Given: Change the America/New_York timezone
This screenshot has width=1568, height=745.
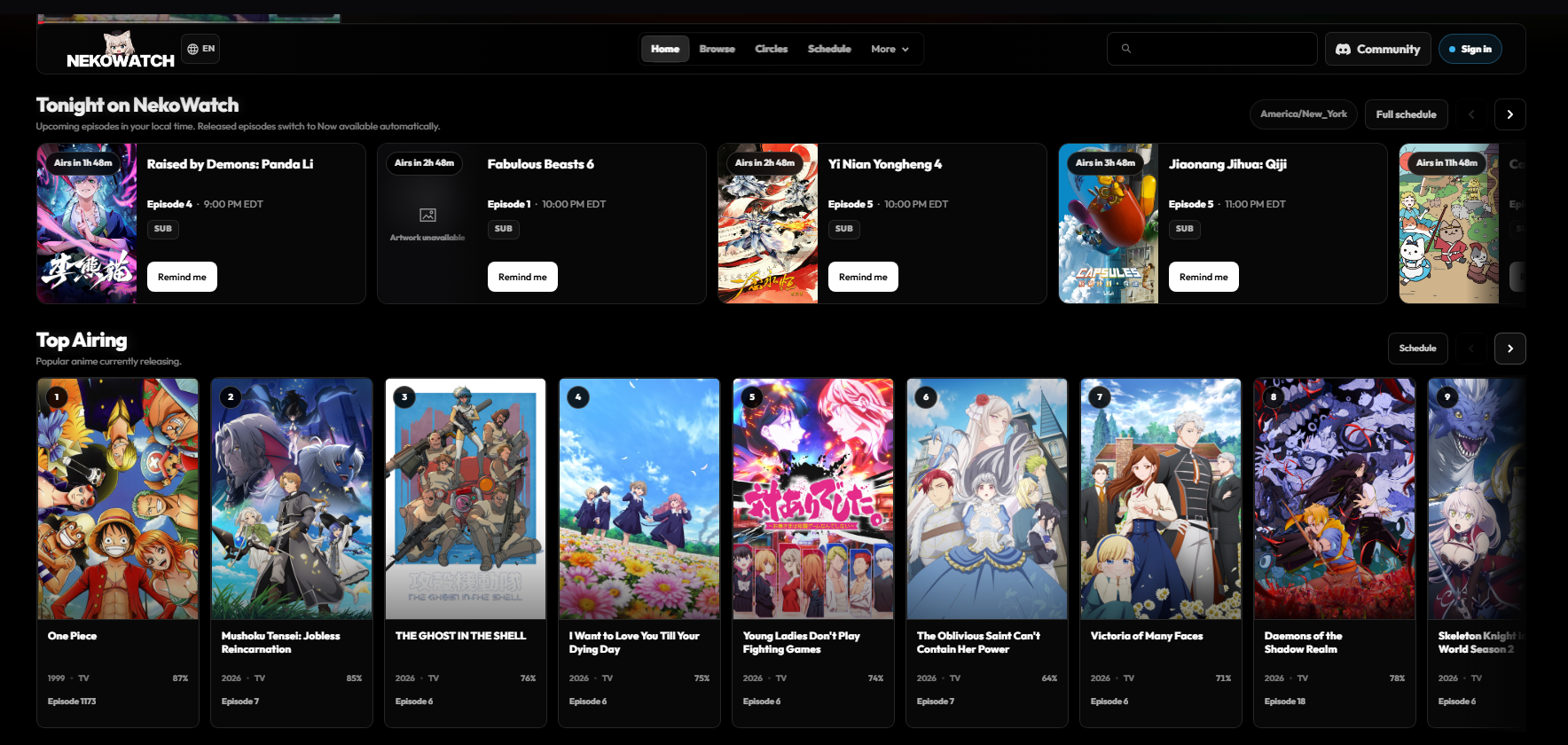Looking at the screenshot, I should click(x=1304, y=114).
